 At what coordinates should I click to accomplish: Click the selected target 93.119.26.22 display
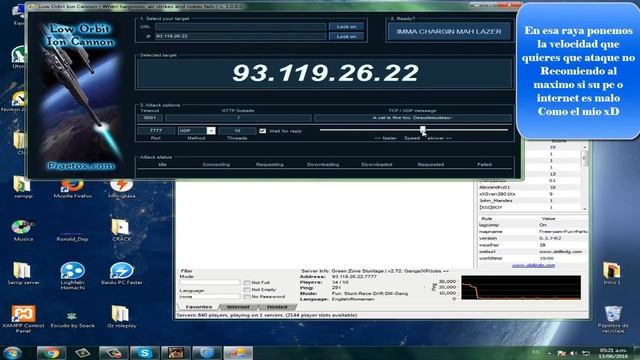[325, 73]
